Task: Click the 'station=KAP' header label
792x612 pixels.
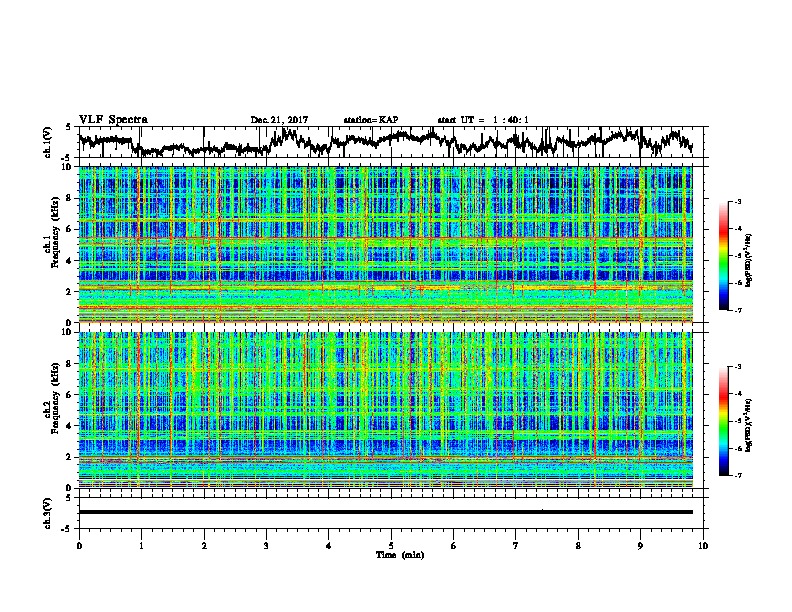Action: [x=371, y=120]
